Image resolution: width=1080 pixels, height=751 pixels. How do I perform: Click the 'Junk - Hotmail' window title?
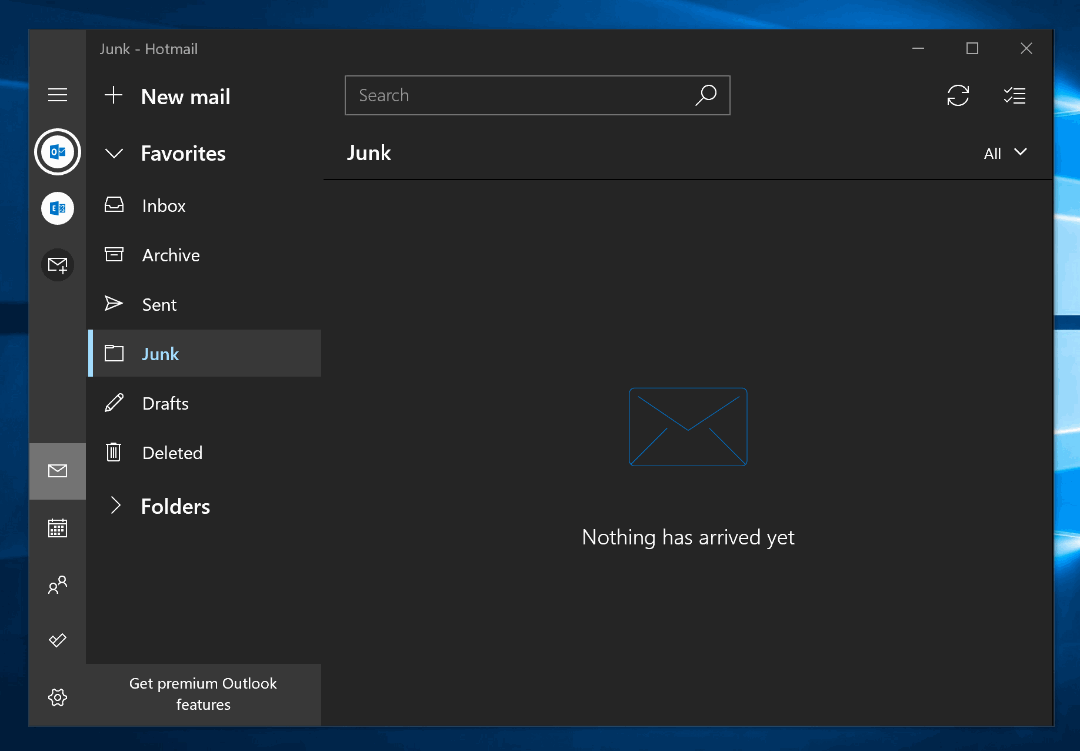(149, 49)
